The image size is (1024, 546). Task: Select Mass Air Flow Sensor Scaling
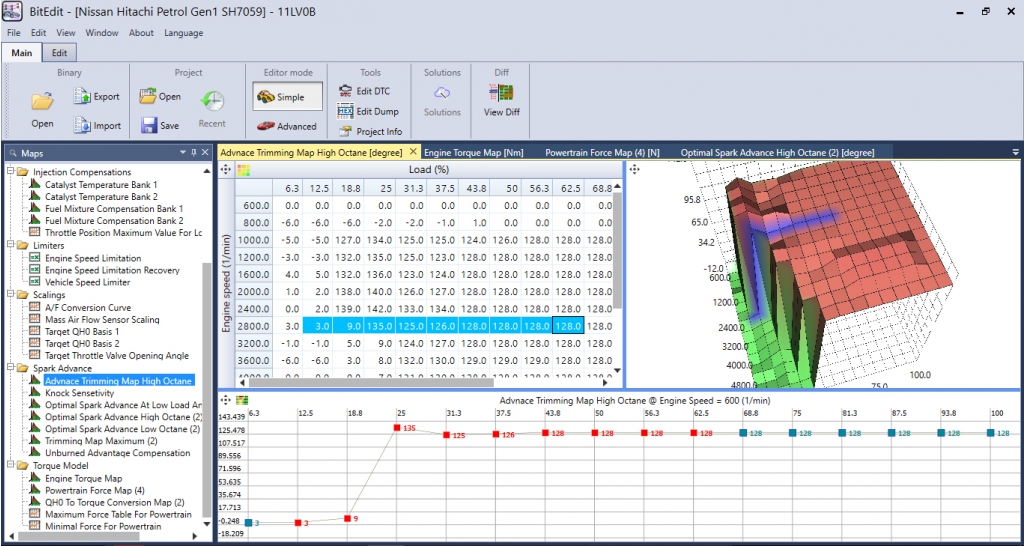pyautogui.click(x=102, y=319)
